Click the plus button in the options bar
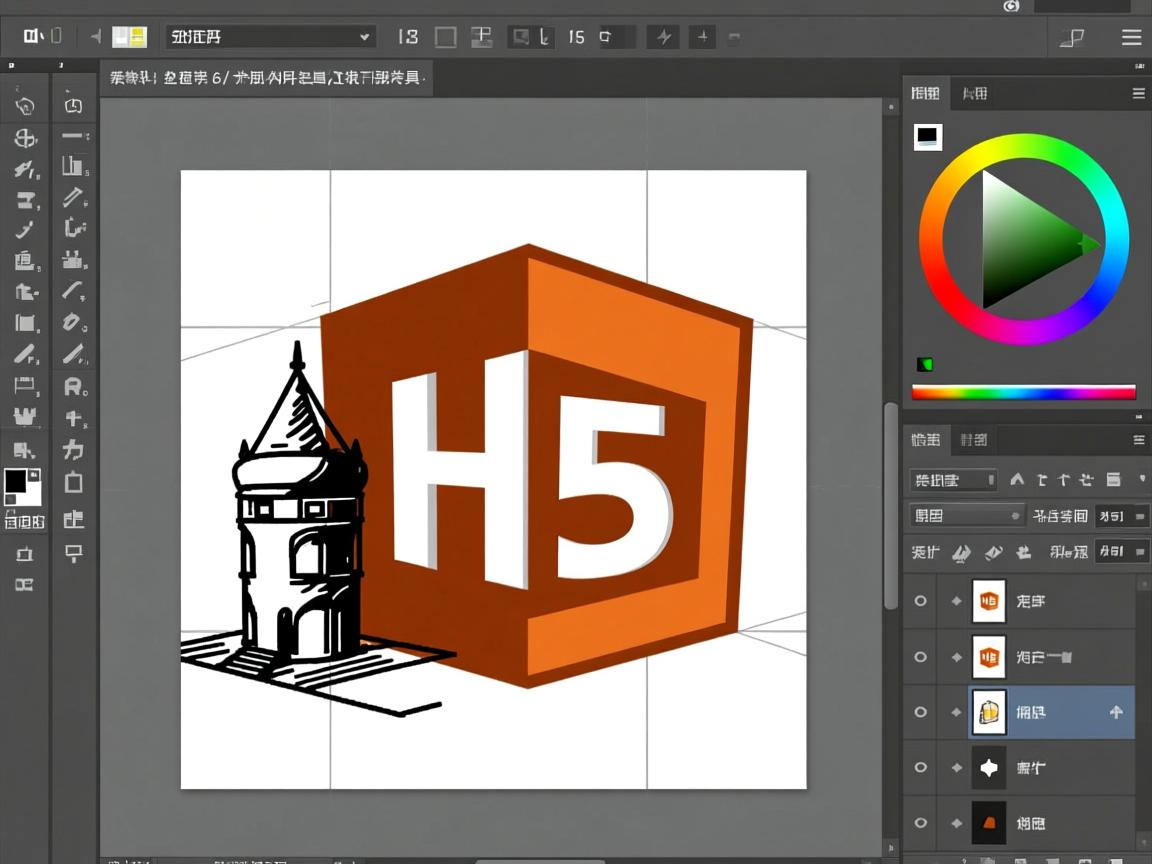The width and height of the screenshot is (1152, 864). (702, 37)
